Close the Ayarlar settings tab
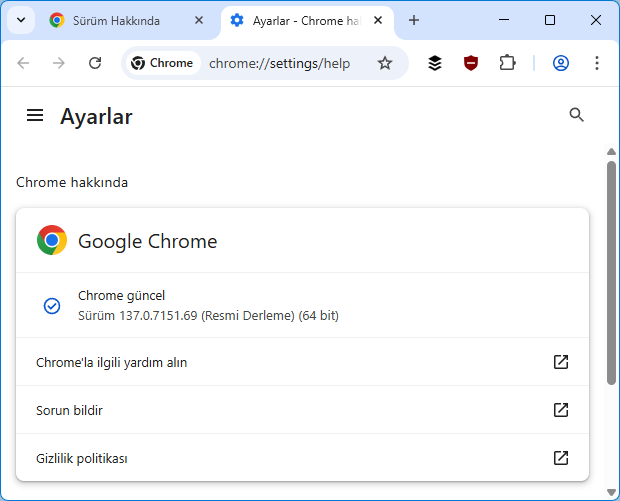Image resolution: width=620 pixels, height=501 pixels. [x=378, y=20]
